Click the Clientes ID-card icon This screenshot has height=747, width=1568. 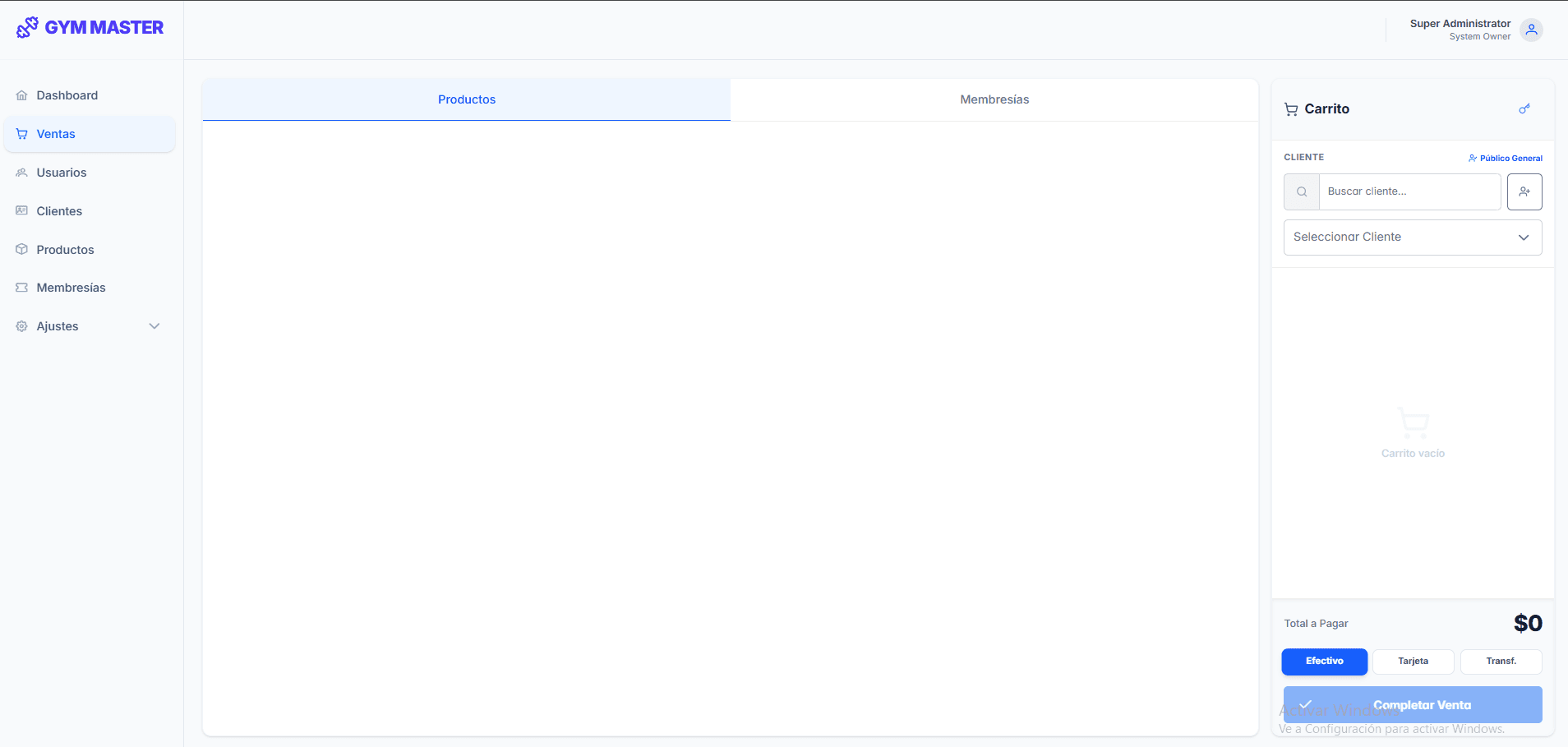[x=21, y=210]
